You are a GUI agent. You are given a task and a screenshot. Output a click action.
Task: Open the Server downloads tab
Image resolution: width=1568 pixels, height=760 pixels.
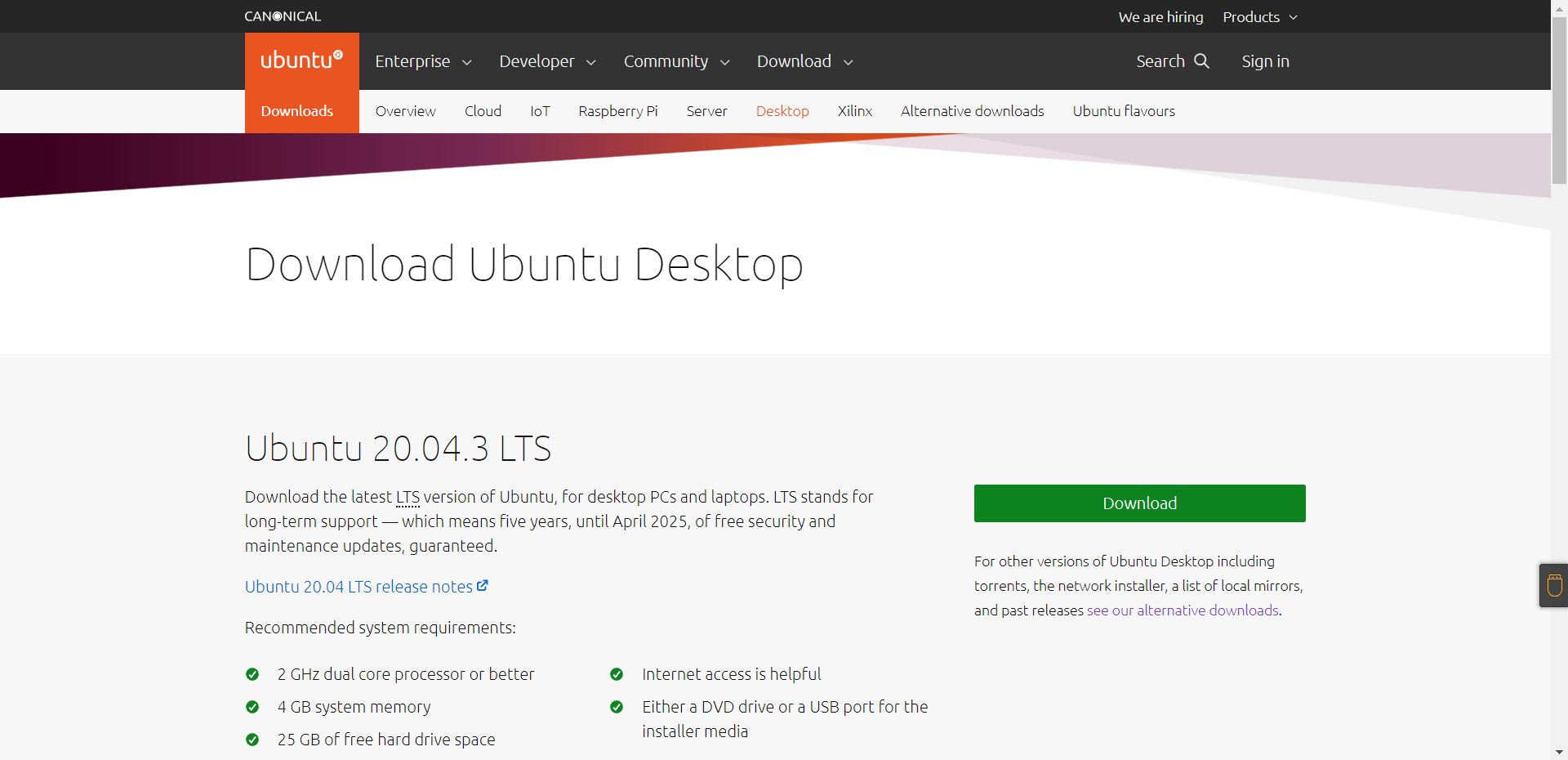tap(706, 111)
